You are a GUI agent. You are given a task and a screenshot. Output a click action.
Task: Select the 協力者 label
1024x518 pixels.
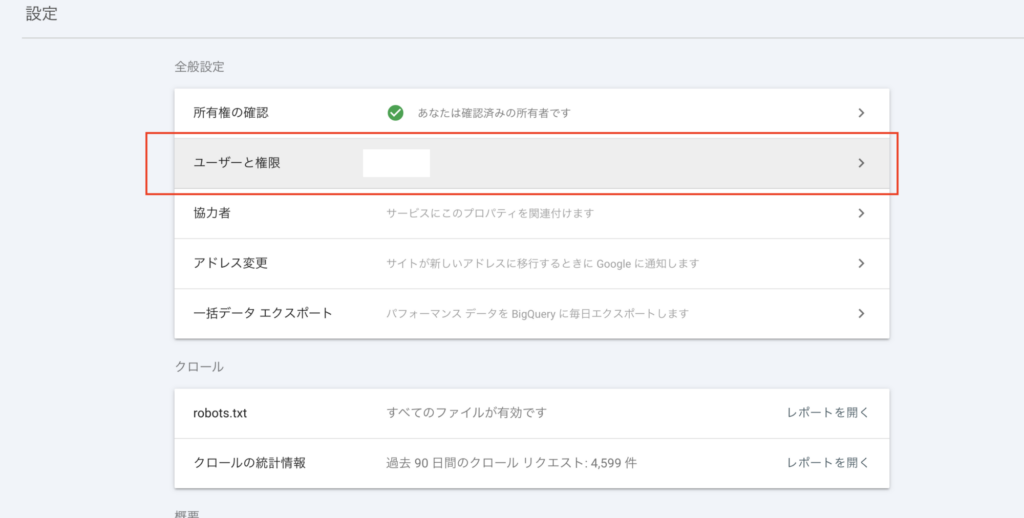212,213
